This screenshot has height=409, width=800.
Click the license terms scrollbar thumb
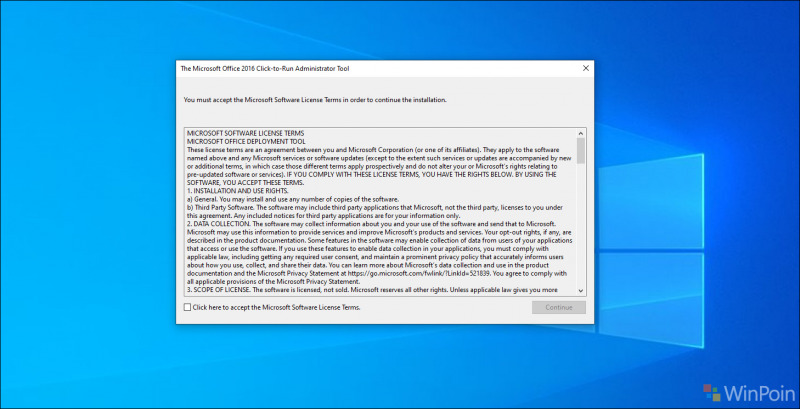click(x=581, y=150)
